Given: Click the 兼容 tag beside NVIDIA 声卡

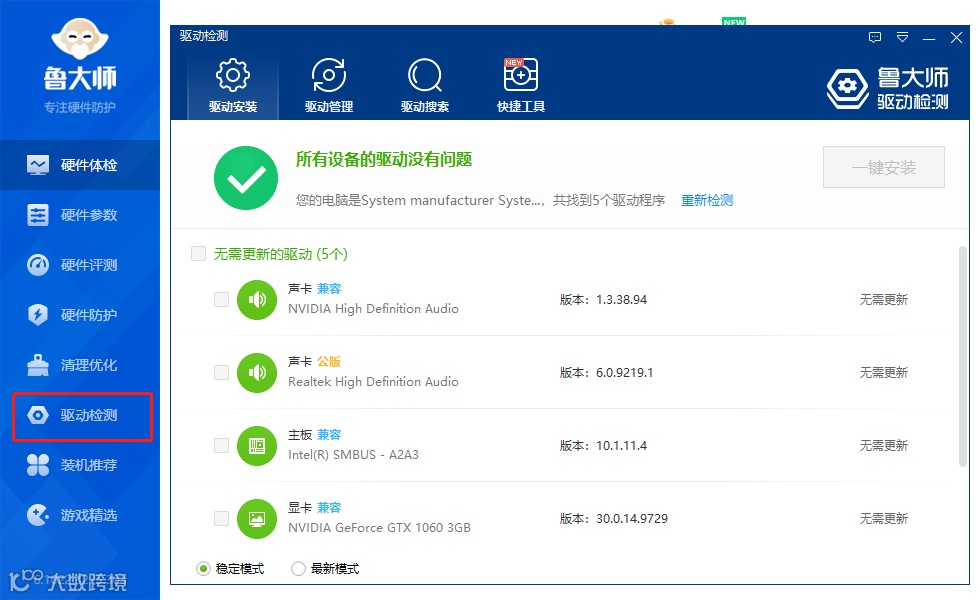Looking at the screenshot, I should click(x=329, y=288).
